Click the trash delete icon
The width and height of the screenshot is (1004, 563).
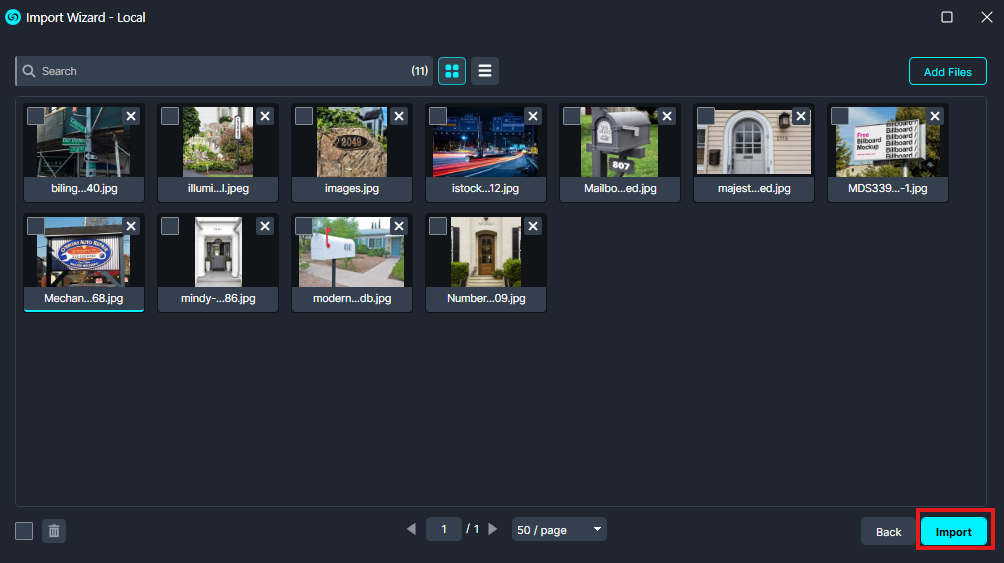54,531
